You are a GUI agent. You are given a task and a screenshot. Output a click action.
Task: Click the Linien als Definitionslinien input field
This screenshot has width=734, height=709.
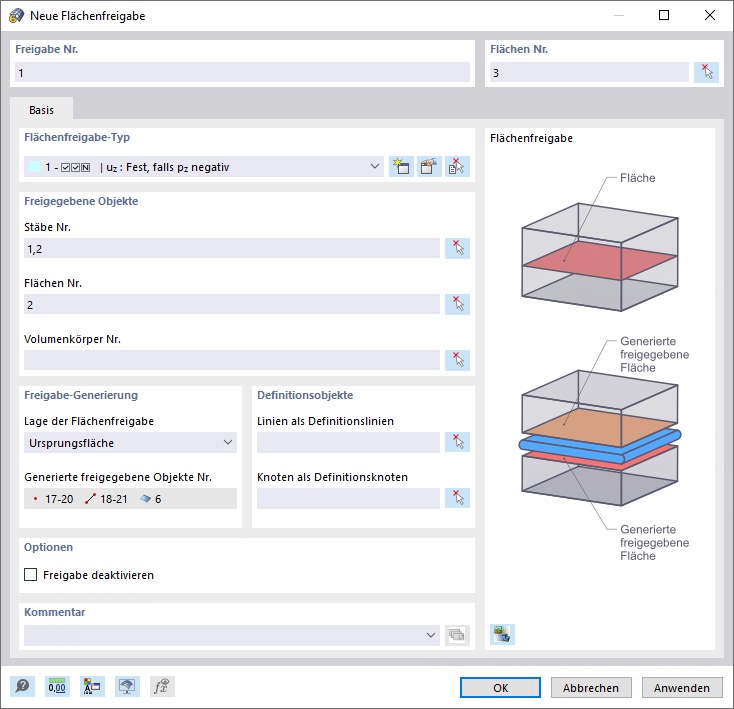tap(348, 443)
